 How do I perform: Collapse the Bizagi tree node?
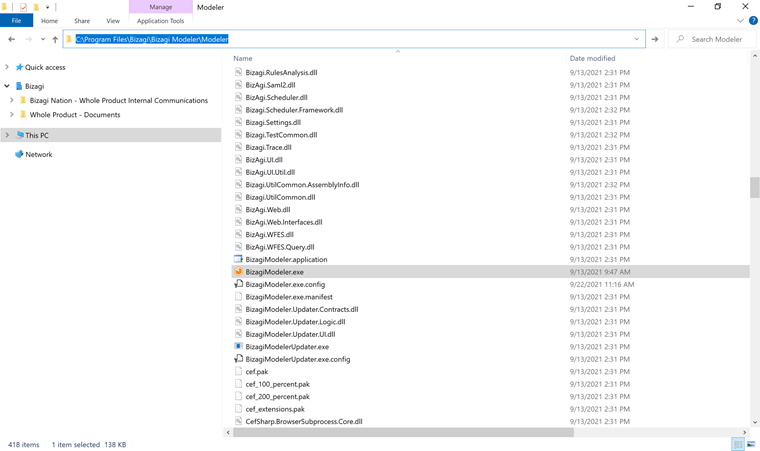point(7,86)
